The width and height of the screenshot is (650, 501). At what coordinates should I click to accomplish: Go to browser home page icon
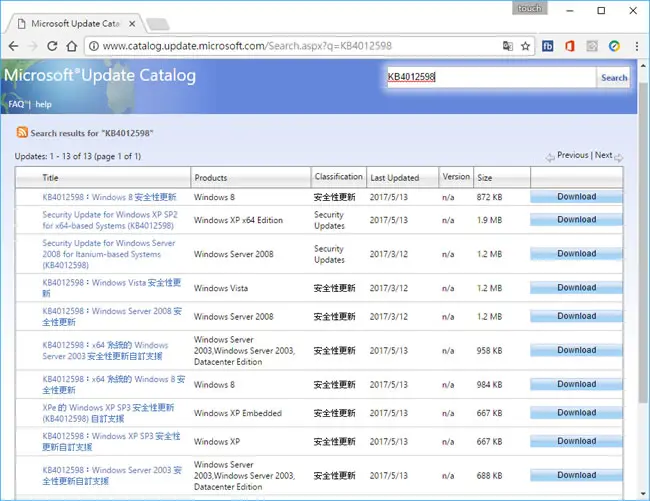pyautogui.click(x=72, y=46)
